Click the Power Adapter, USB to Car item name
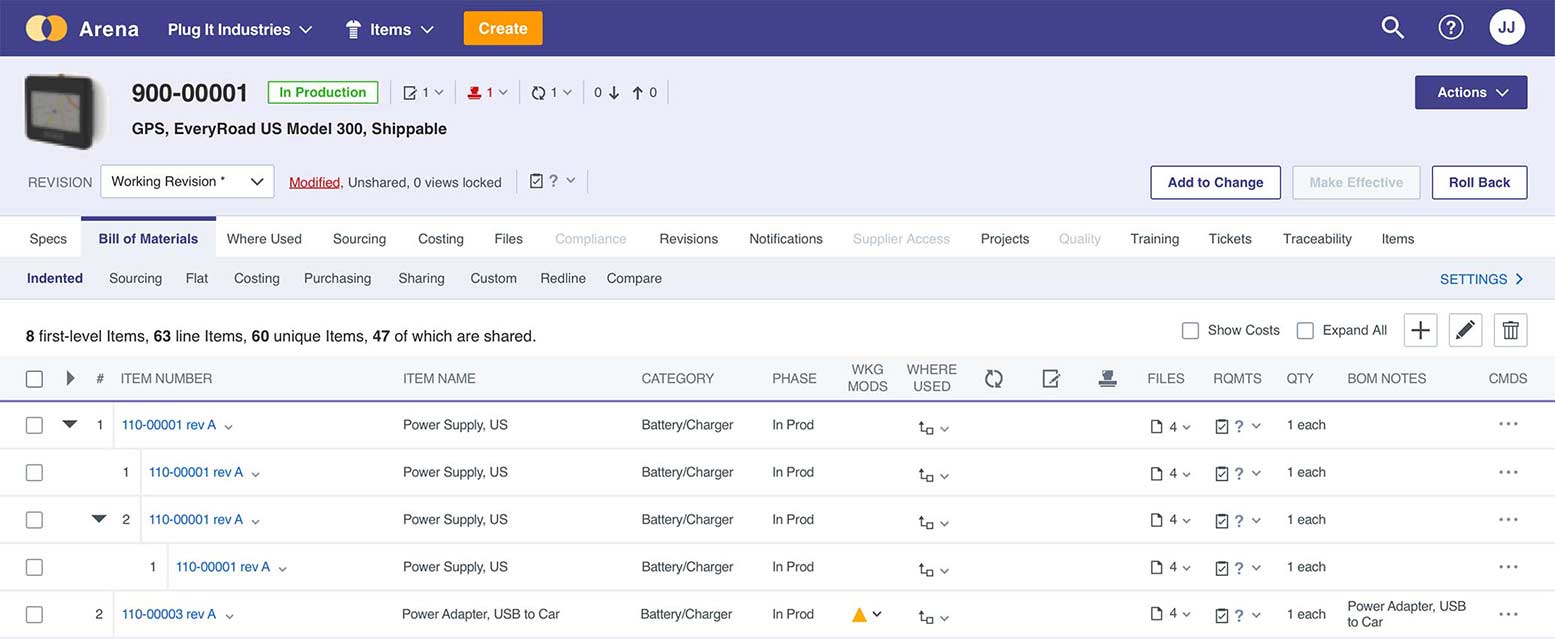The height and width of the screenshot is (639, 1555). [x=481, y=614]
